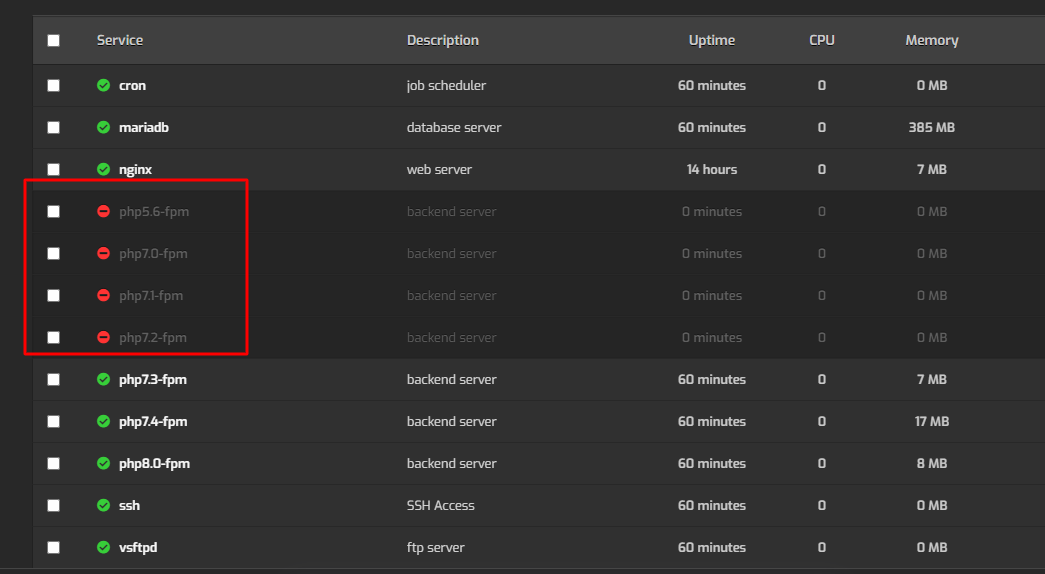Screen dimensions: 1045x574
Task: Check the mariadb service checkbox
Action: click(53, 127)
